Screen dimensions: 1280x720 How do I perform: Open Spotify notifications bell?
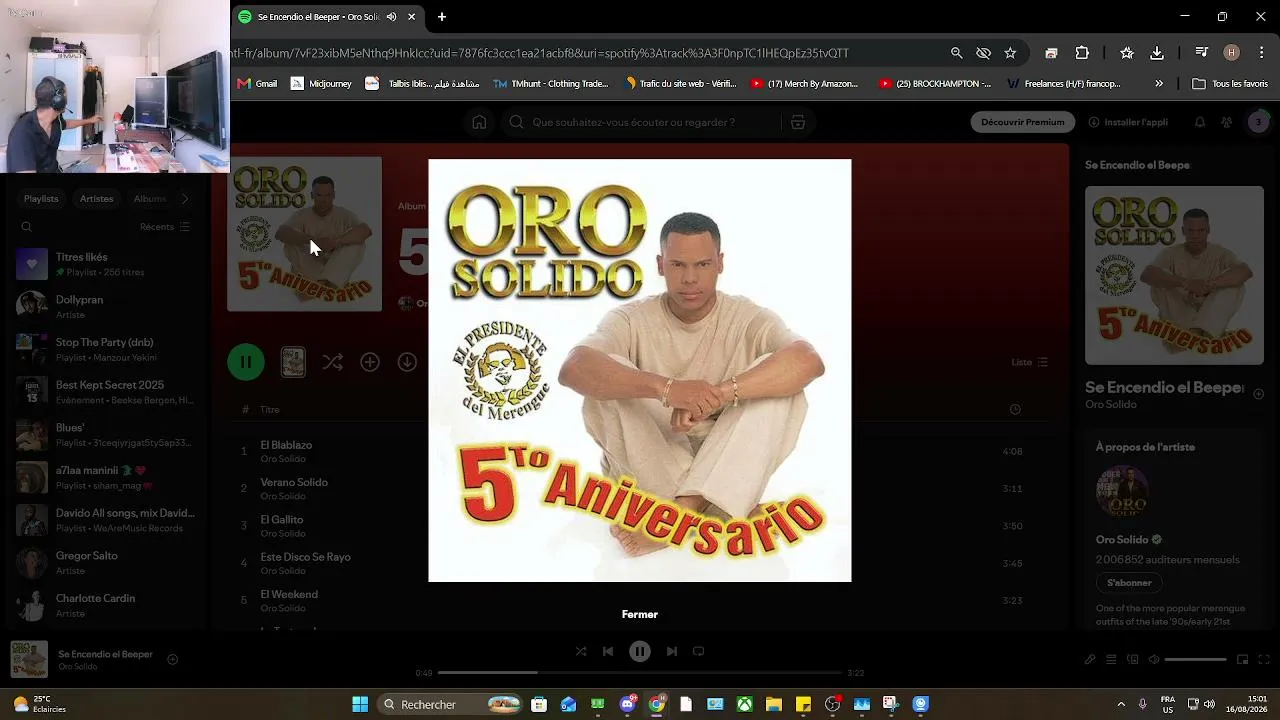[1200, 122]
